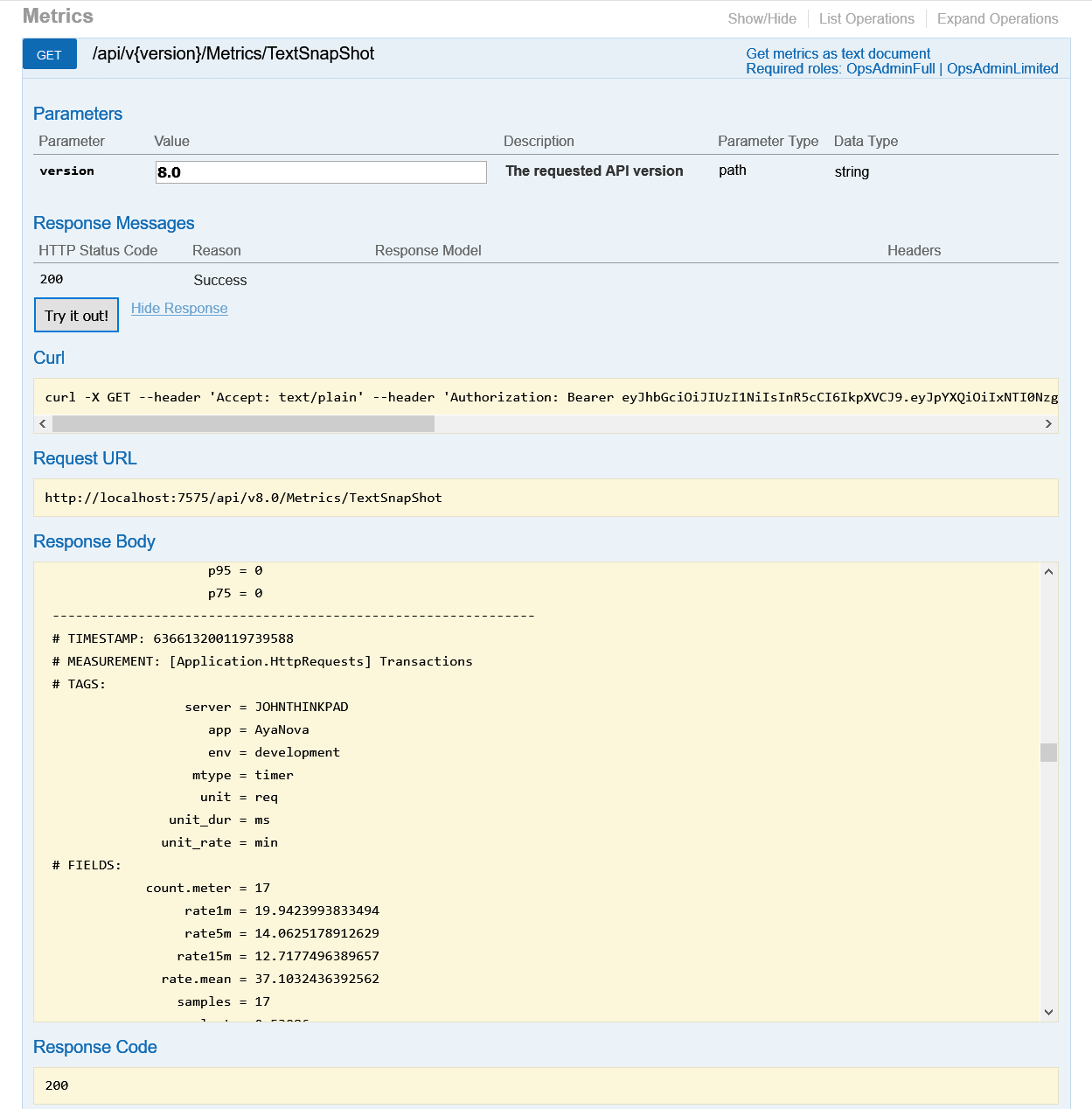
Task: Click the 'unit = req' line
Action: pos(239,797)
